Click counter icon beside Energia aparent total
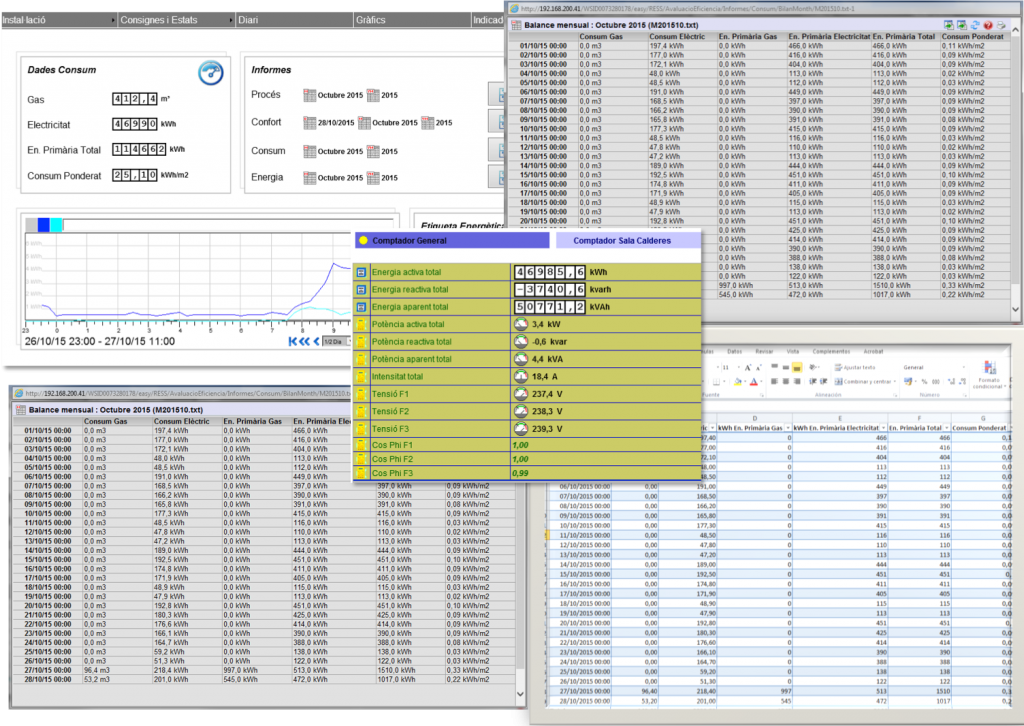The image size is (1024, 726). coord(361,307)
